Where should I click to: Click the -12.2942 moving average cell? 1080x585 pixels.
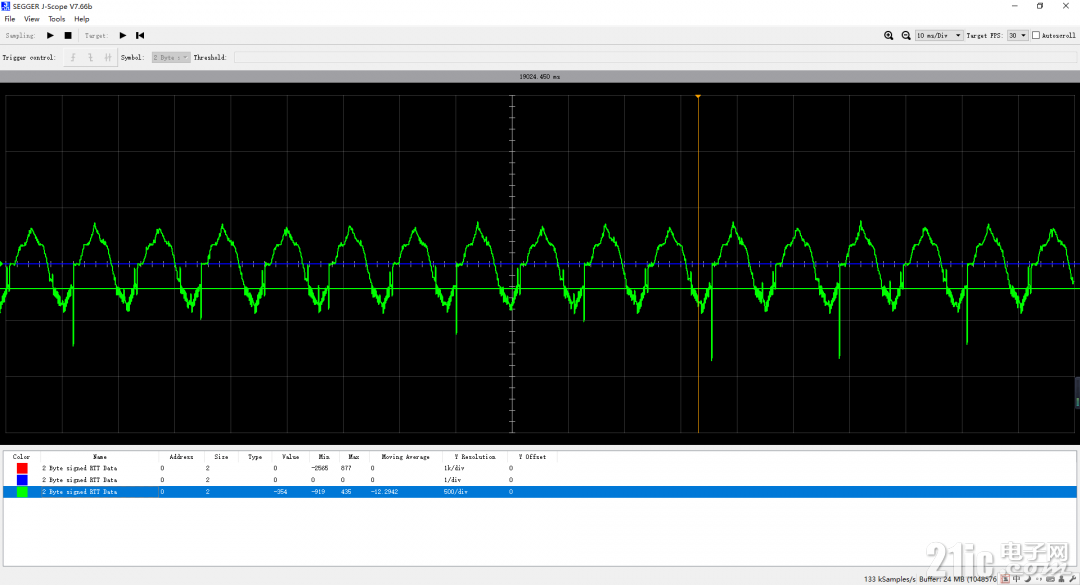[x=384, y=491]
